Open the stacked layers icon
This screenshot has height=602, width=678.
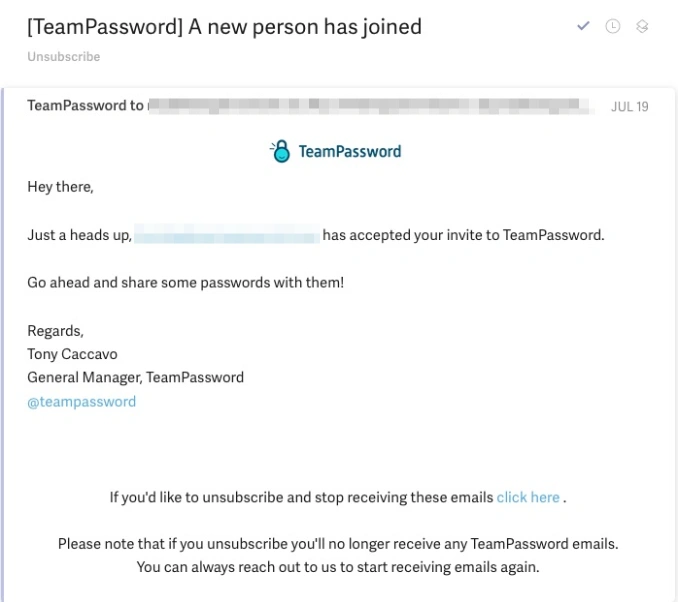click(x=642, y=26)
